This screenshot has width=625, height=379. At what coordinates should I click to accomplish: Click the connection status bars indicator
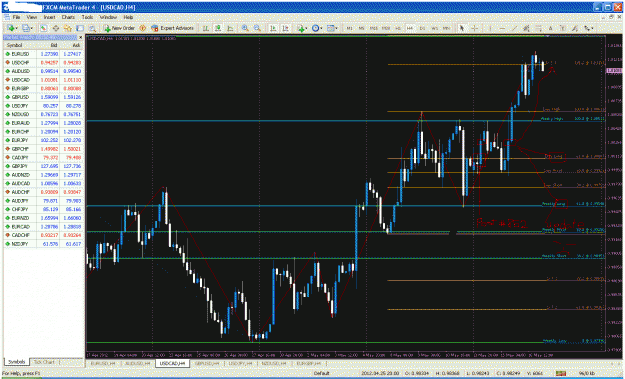coord(561,373)
